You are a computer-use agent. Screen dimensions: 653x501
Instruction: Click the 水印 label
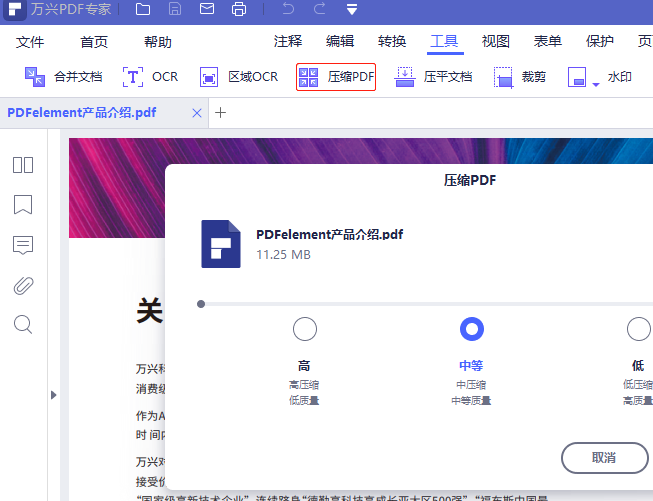(619, 77)
